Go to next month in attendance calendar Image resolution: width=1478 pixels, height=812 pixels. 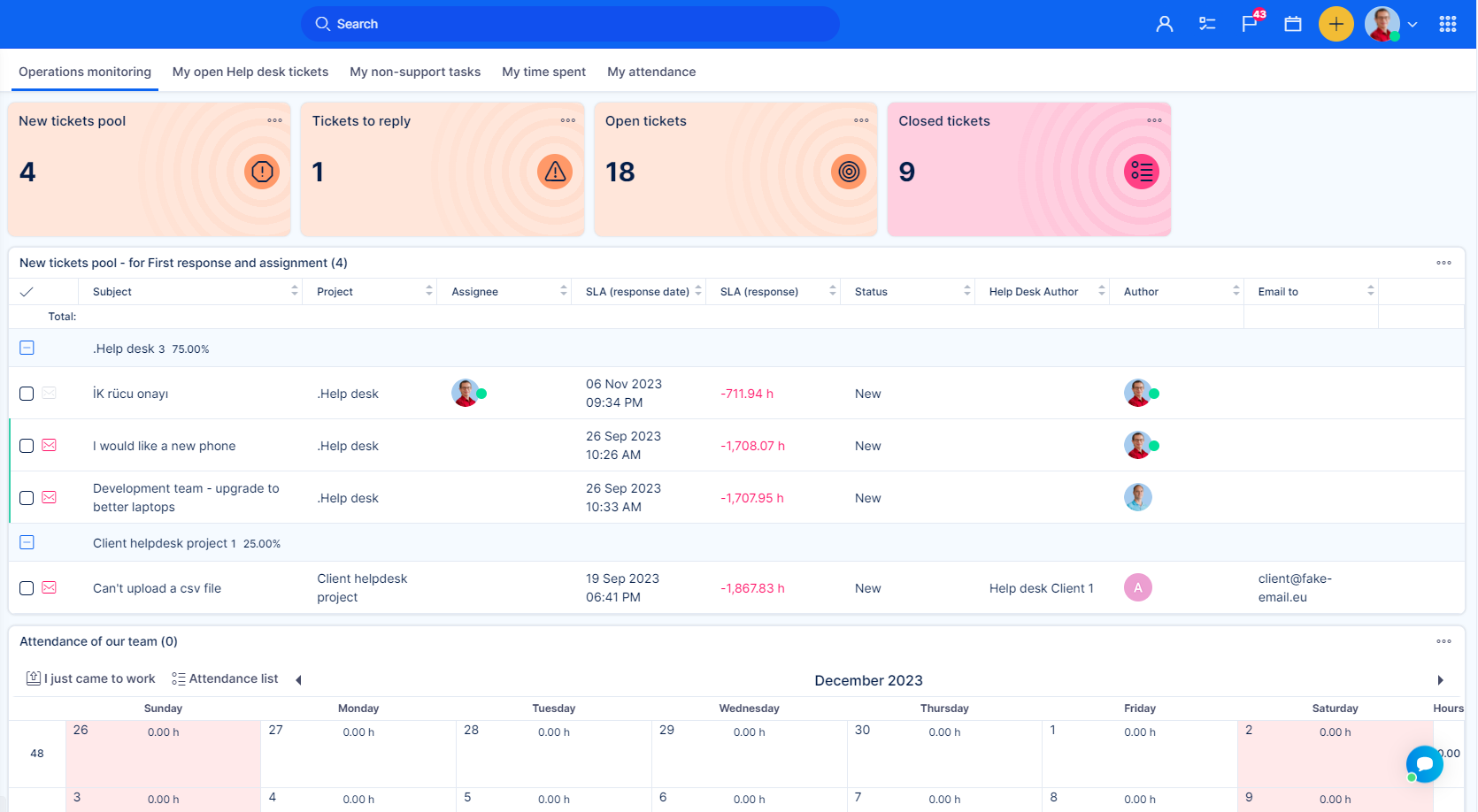tap(1441, 680)
